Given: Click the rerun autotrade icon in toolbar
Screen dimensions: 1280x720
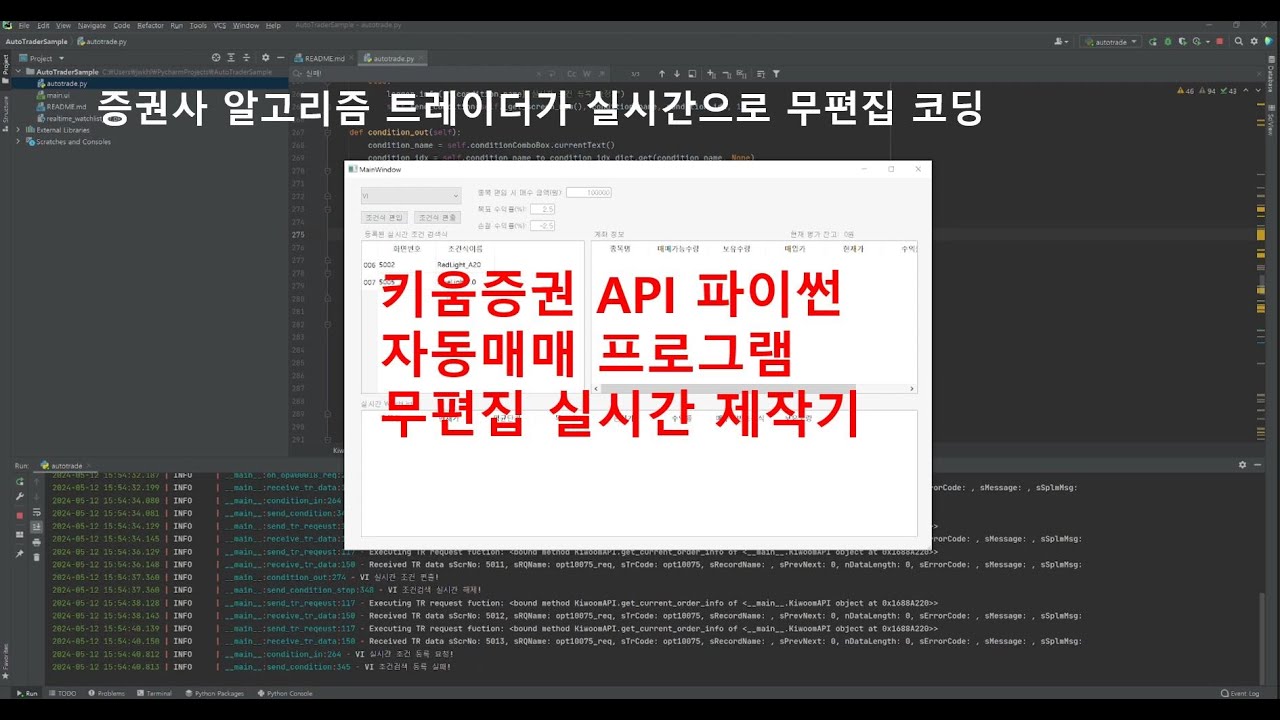Looking at the screenshot, I should (1153, 42).
